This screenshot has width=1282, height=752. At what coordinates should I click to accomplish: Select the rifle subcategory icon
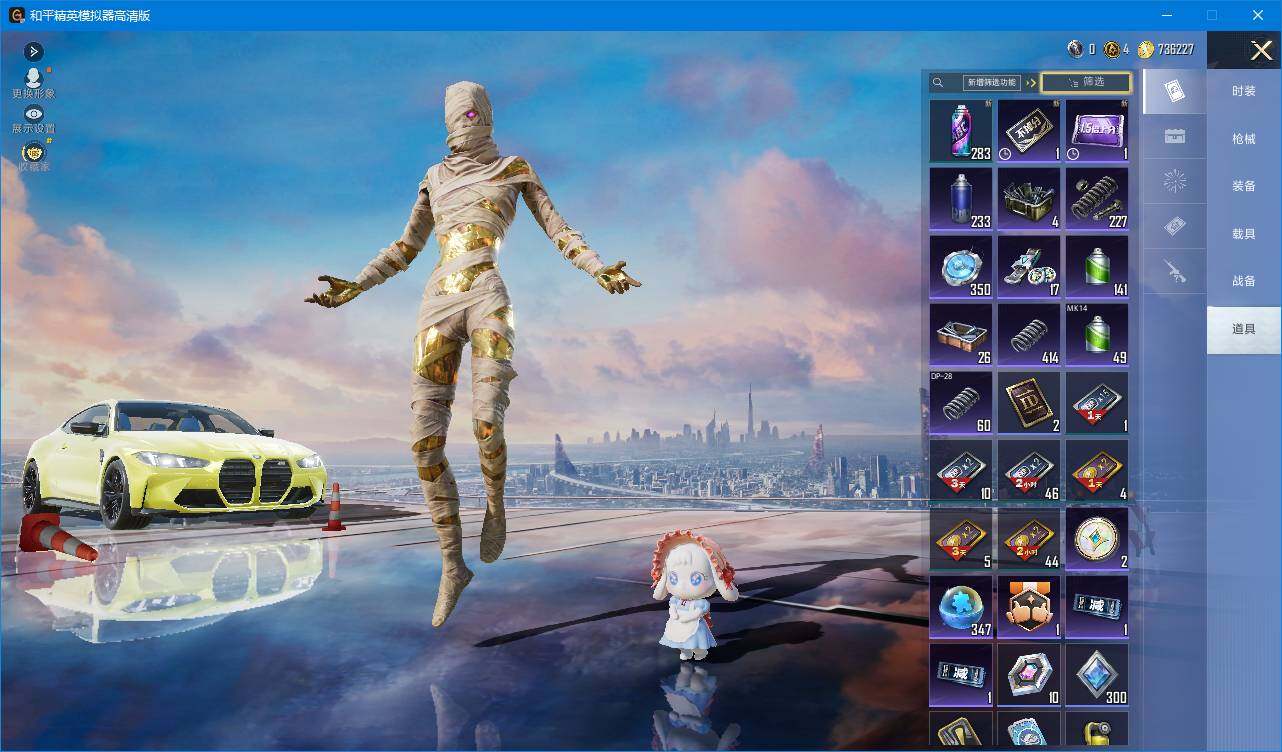pyautogui.click(x=1175, y=270)
